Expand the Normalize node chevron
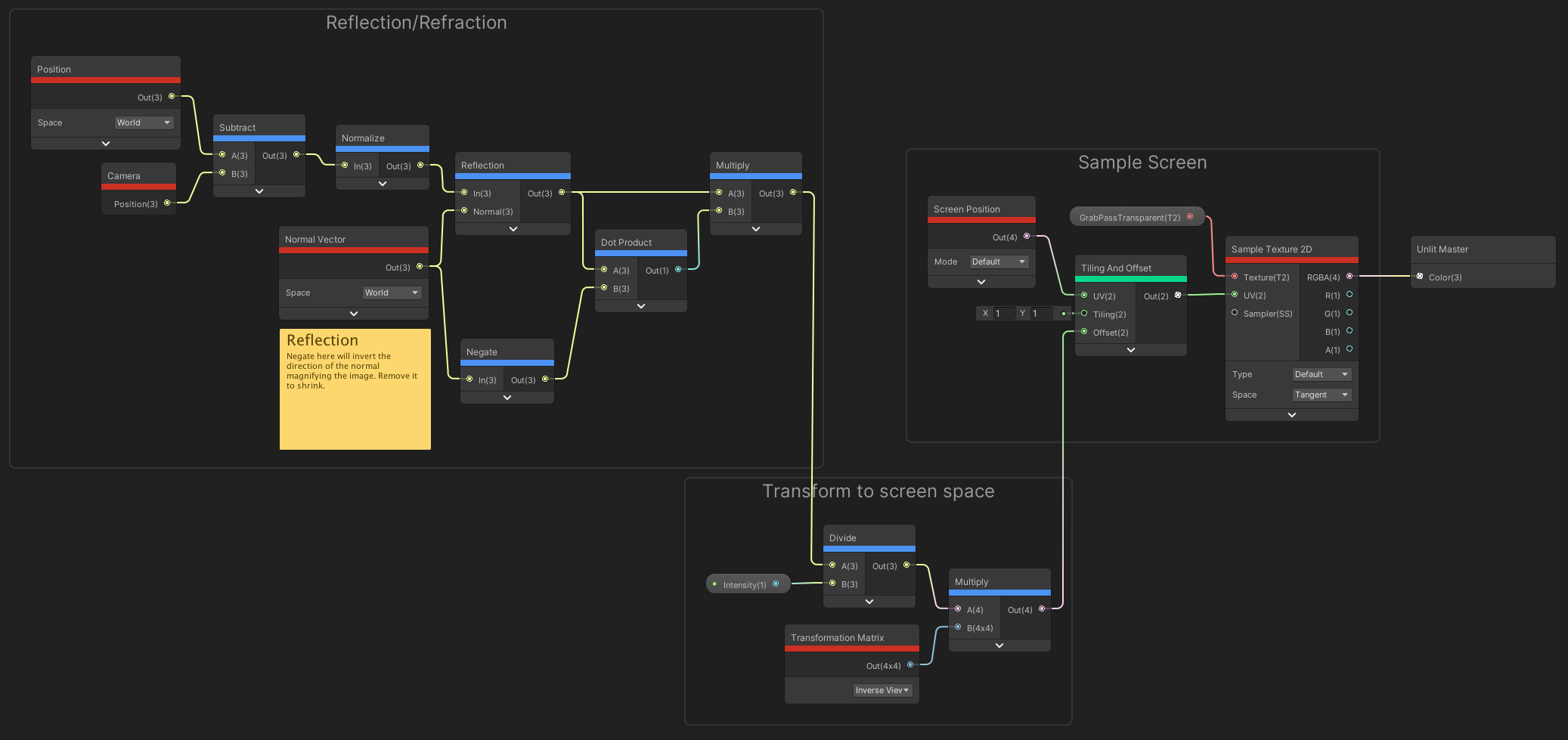The image size is (1568, 740). click(383, 184)
